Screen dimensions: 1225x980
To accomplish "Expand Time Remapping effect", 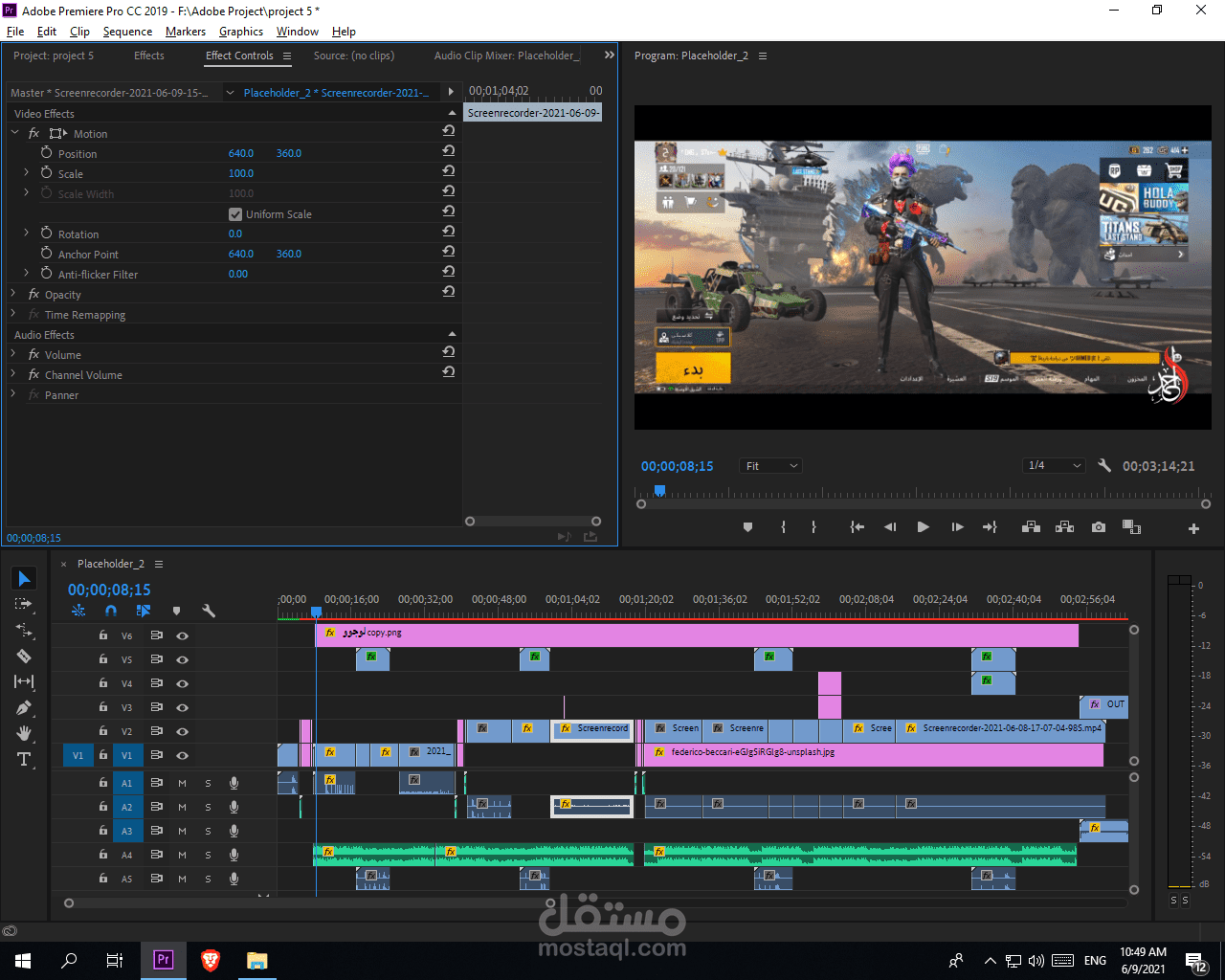I will coord(13,314).
